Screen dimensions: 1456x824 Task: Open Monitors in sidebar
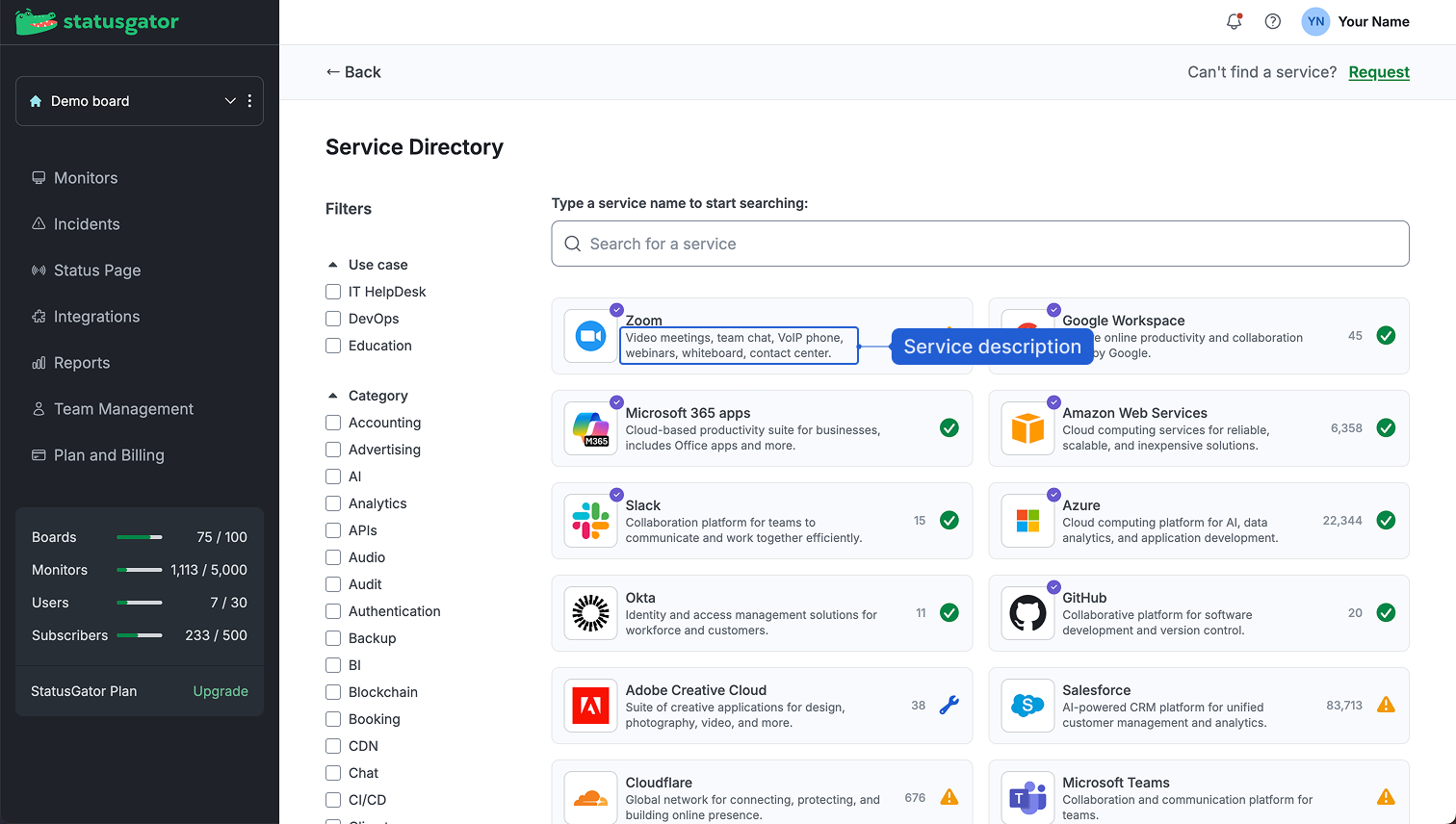(75, 178)
